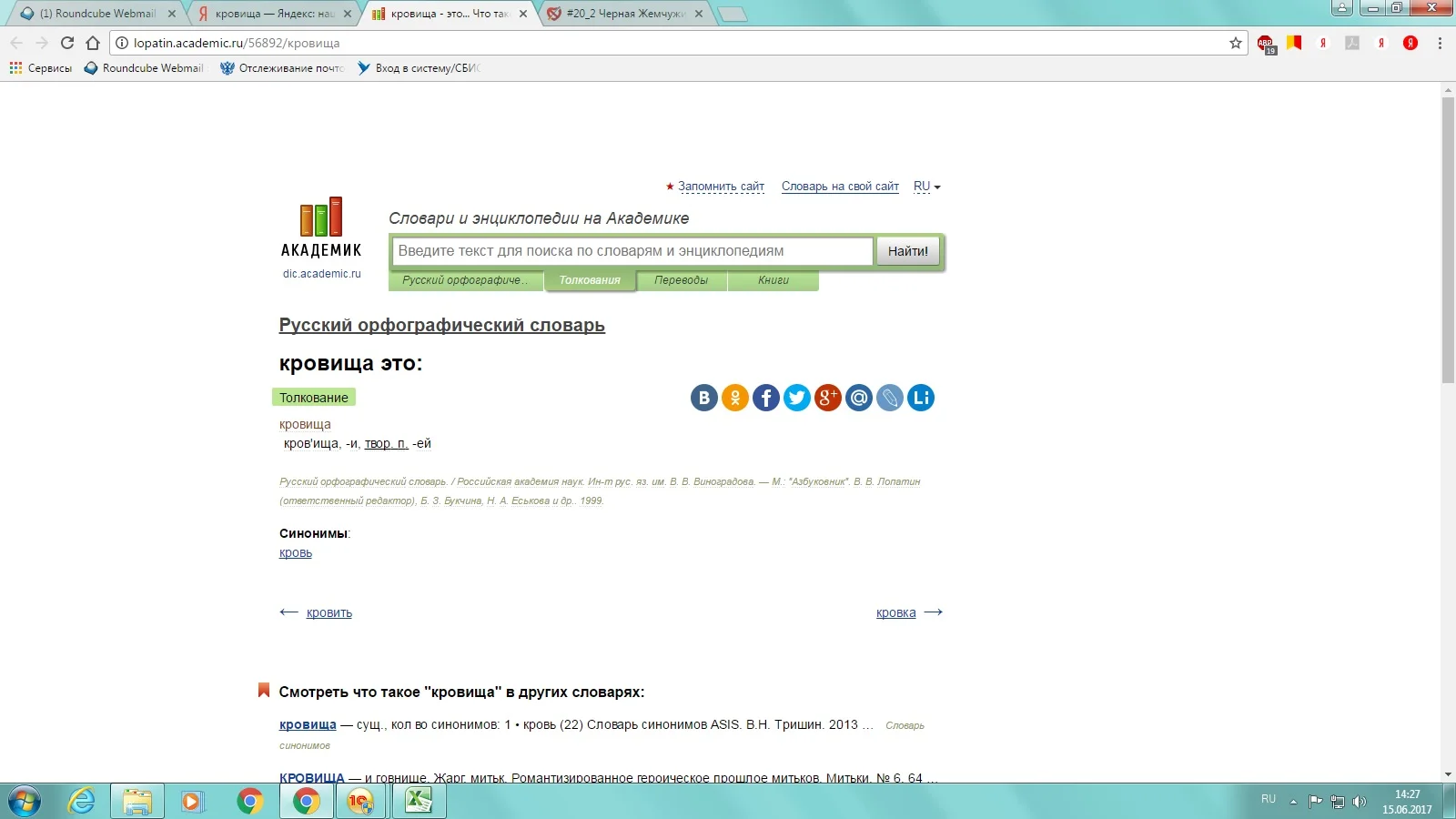Open the Adblock Plus extension icon
The height and width of the screenshot is (819, 1456).
tap(1265, 43)
